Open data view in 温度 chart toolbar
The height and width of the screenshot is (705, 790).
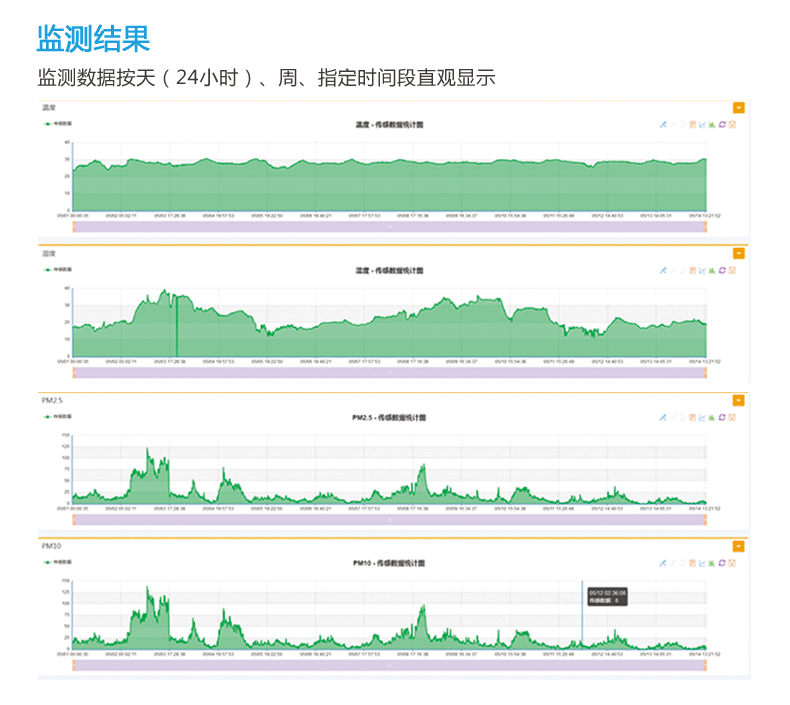pos(692,125)
